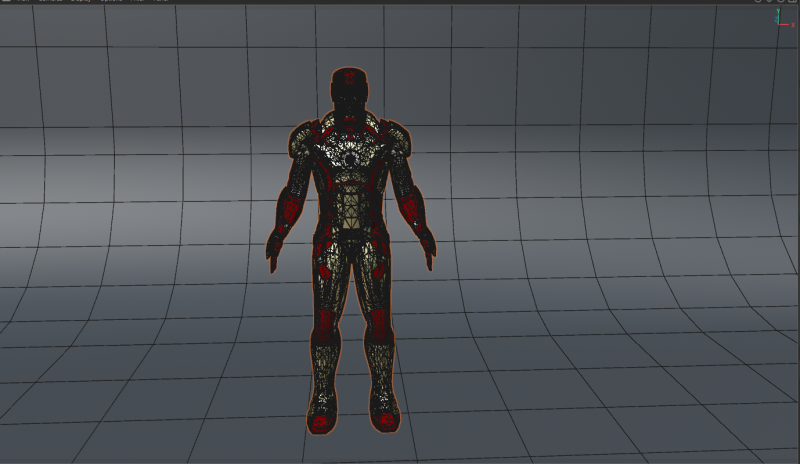
Task: Click the viewport pan camera icon
Action: [x=759, y=1]
